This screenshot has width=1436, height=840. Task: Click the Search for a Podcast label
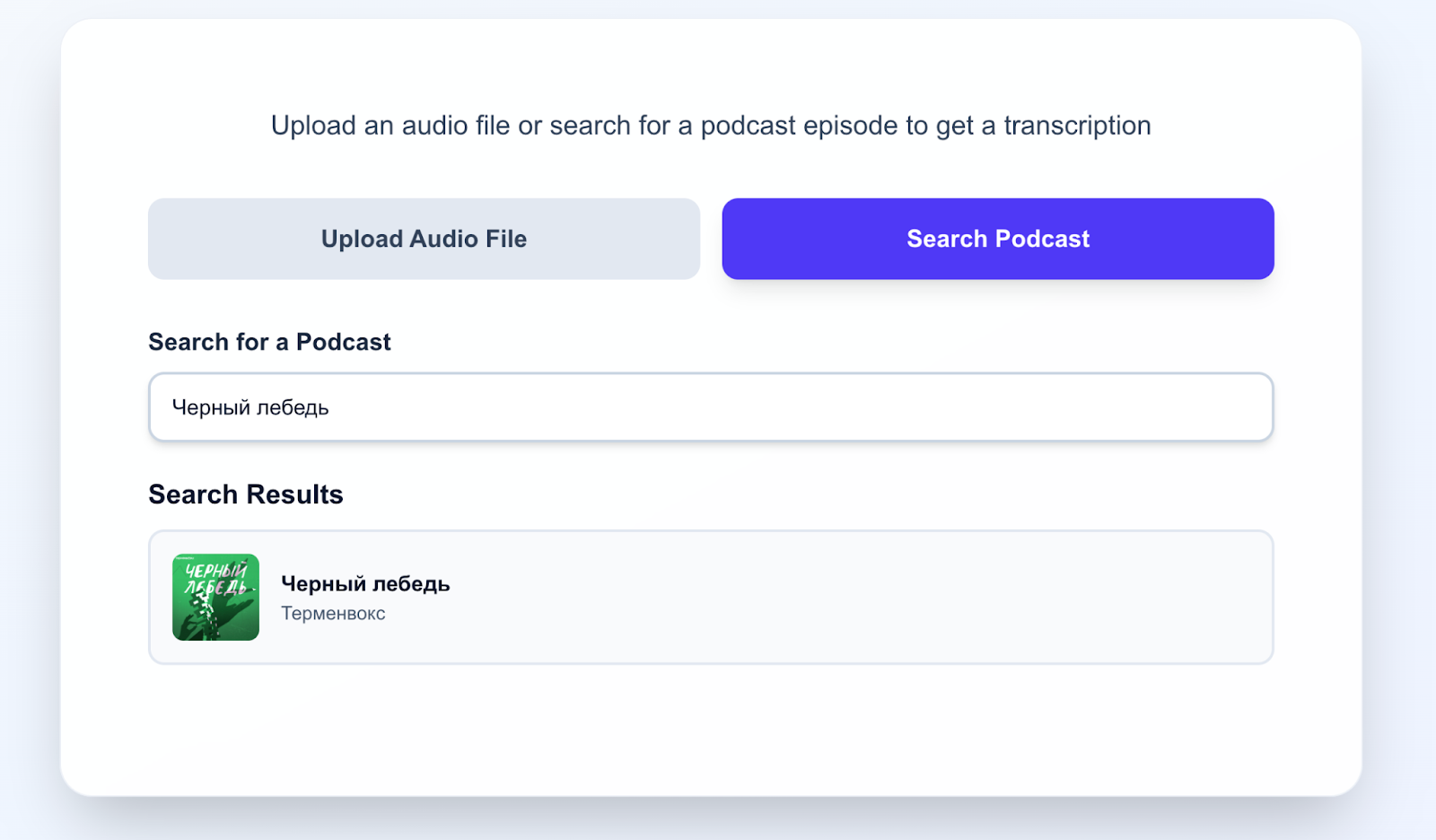coord(269,342)
